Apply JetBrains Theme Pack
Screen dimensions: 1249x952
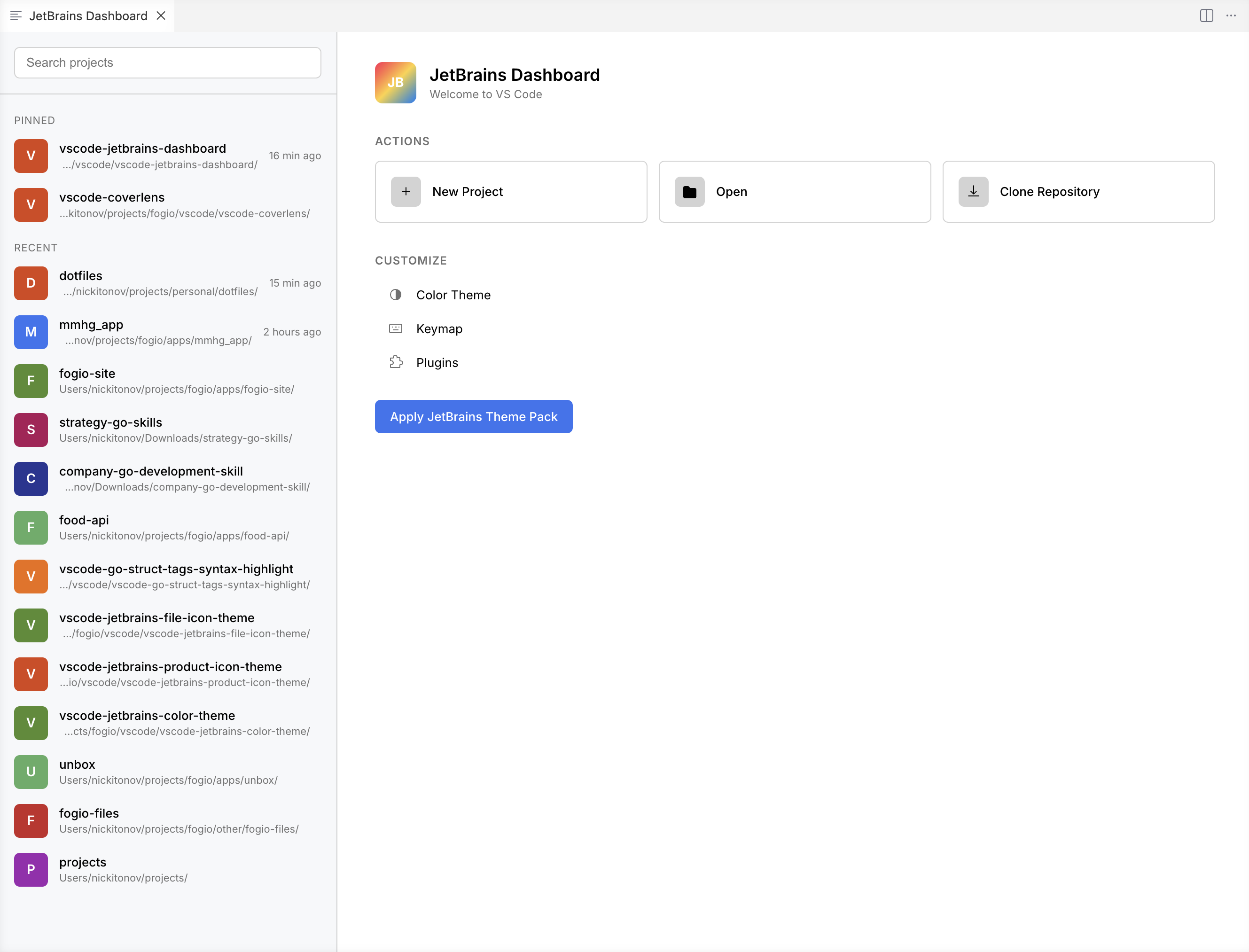(x=474, y=416)
